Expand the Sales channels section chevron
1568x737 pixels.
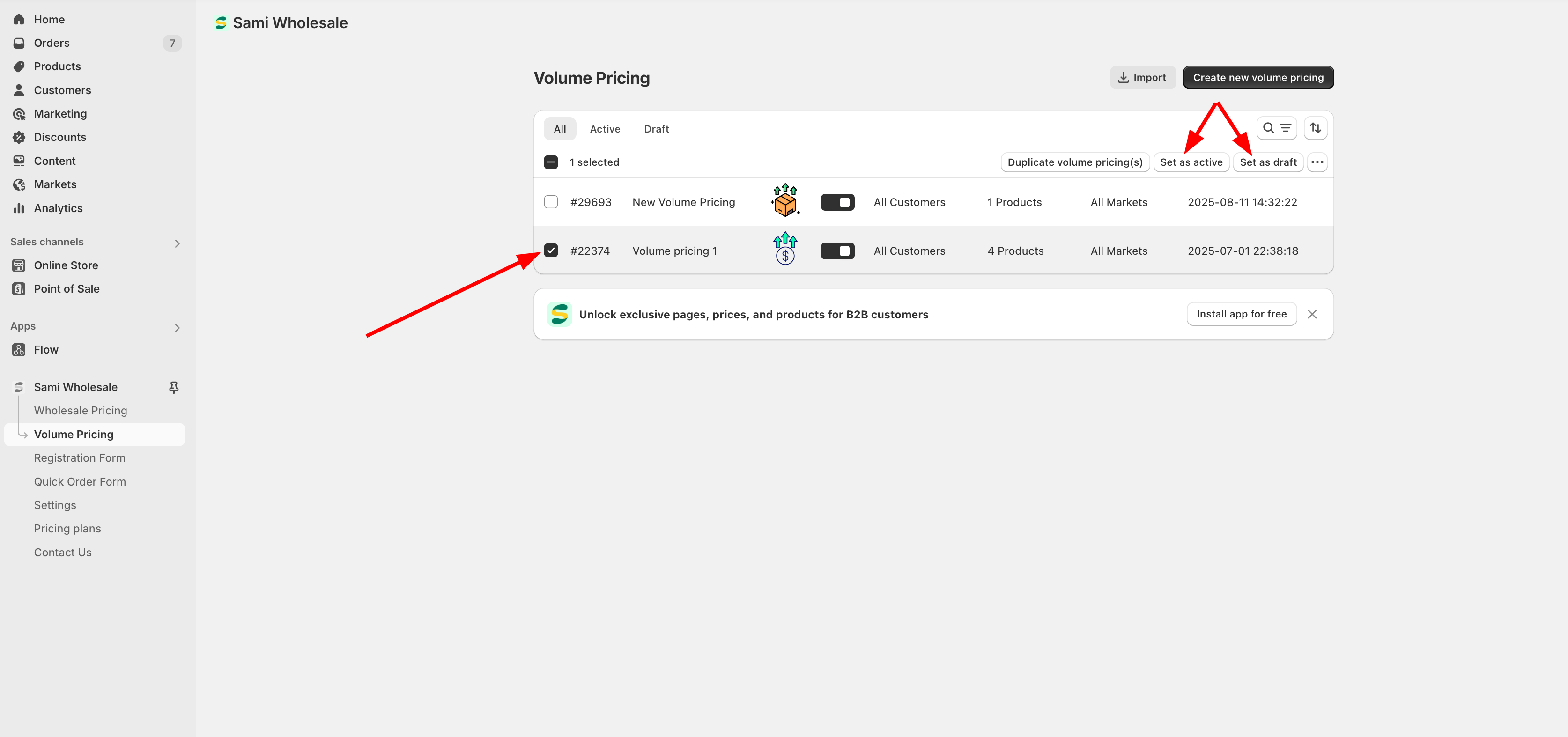177,243
